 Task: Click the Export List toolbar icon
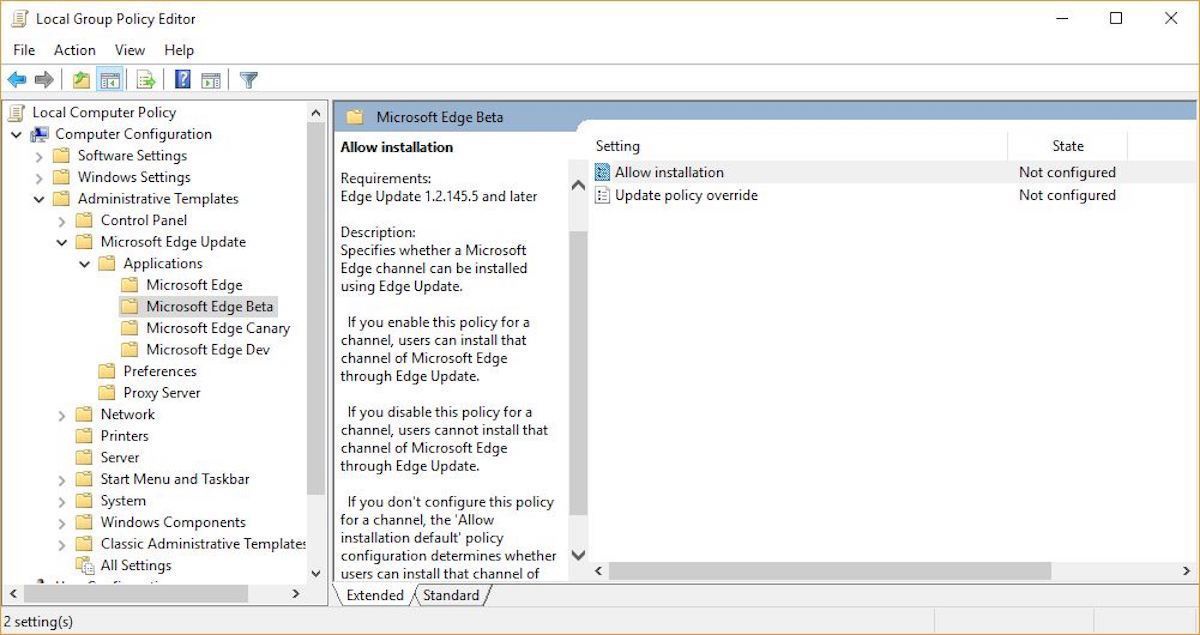coord(146,80)
